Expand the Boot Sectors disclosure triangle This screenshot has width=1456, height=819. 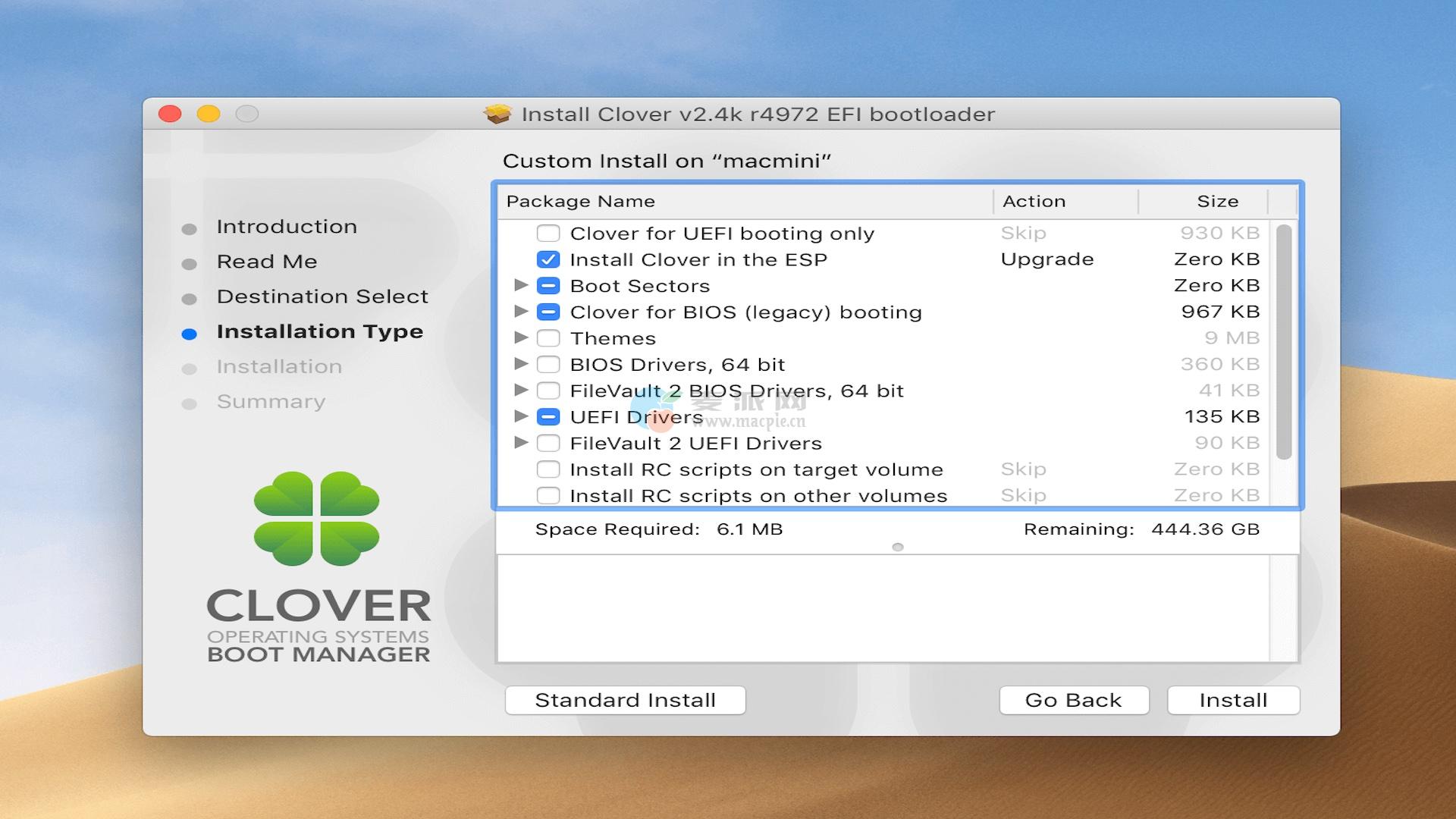521,285
